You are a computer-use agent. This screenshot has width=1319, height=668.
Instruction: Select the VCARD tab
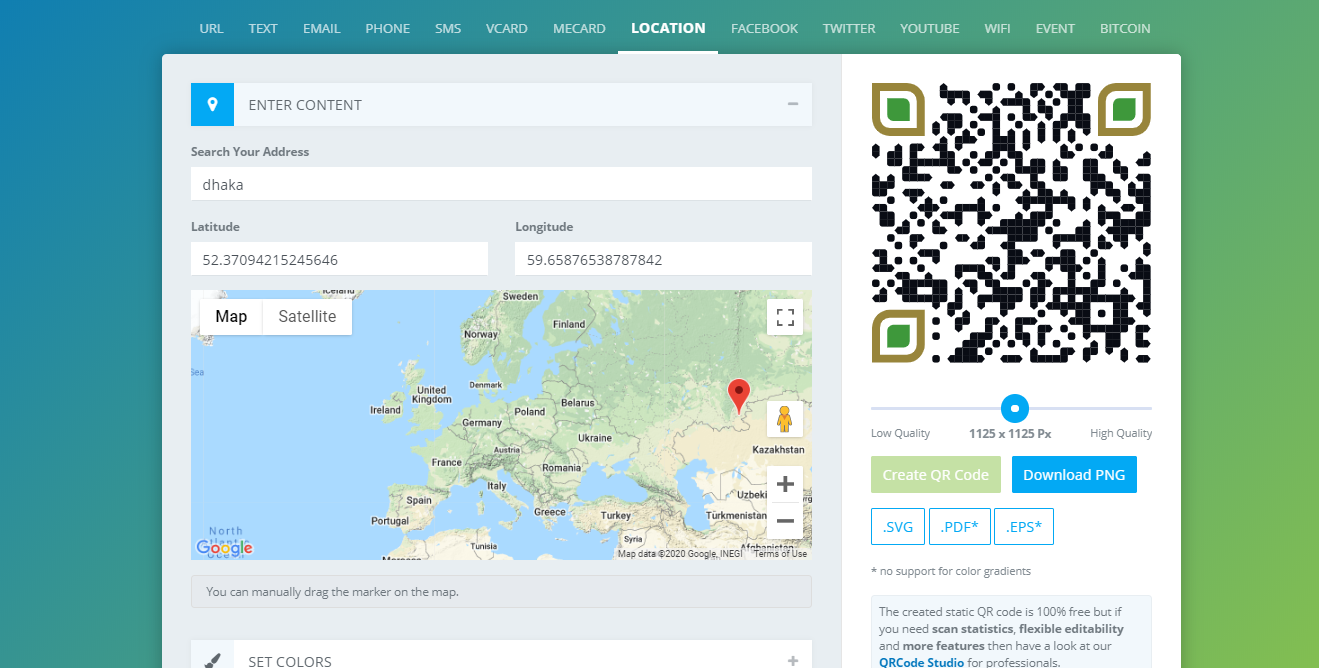click(x=507, y=28)
